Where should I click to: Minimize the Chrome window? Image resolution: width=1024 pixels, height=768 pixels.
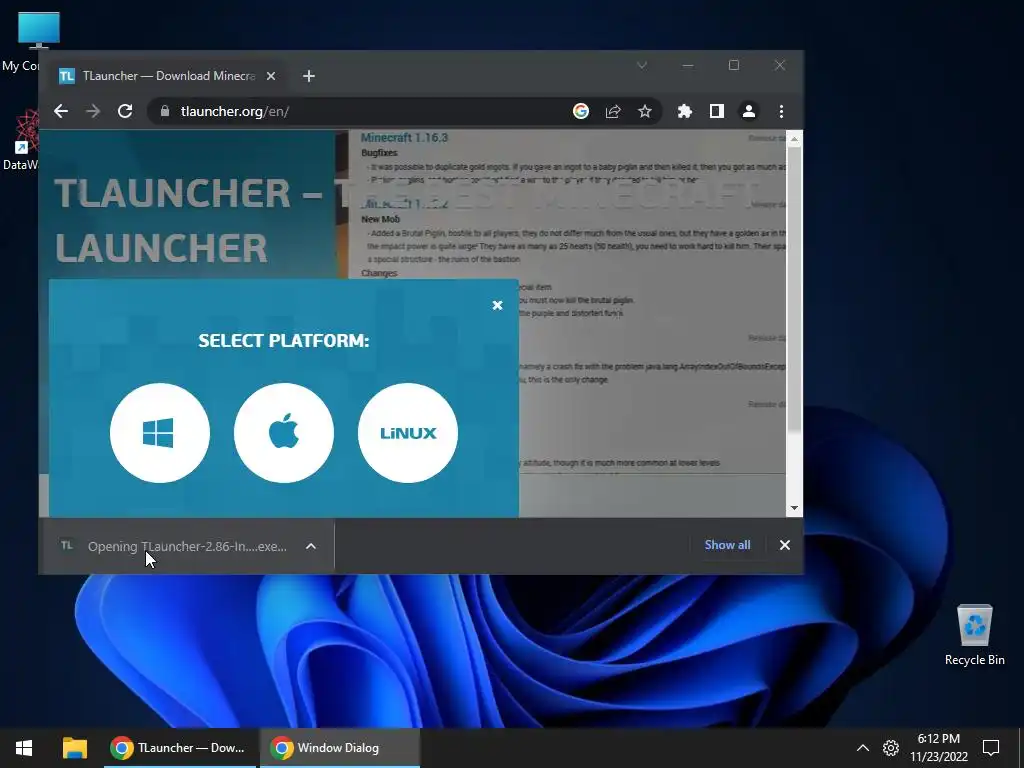(688, 65)
